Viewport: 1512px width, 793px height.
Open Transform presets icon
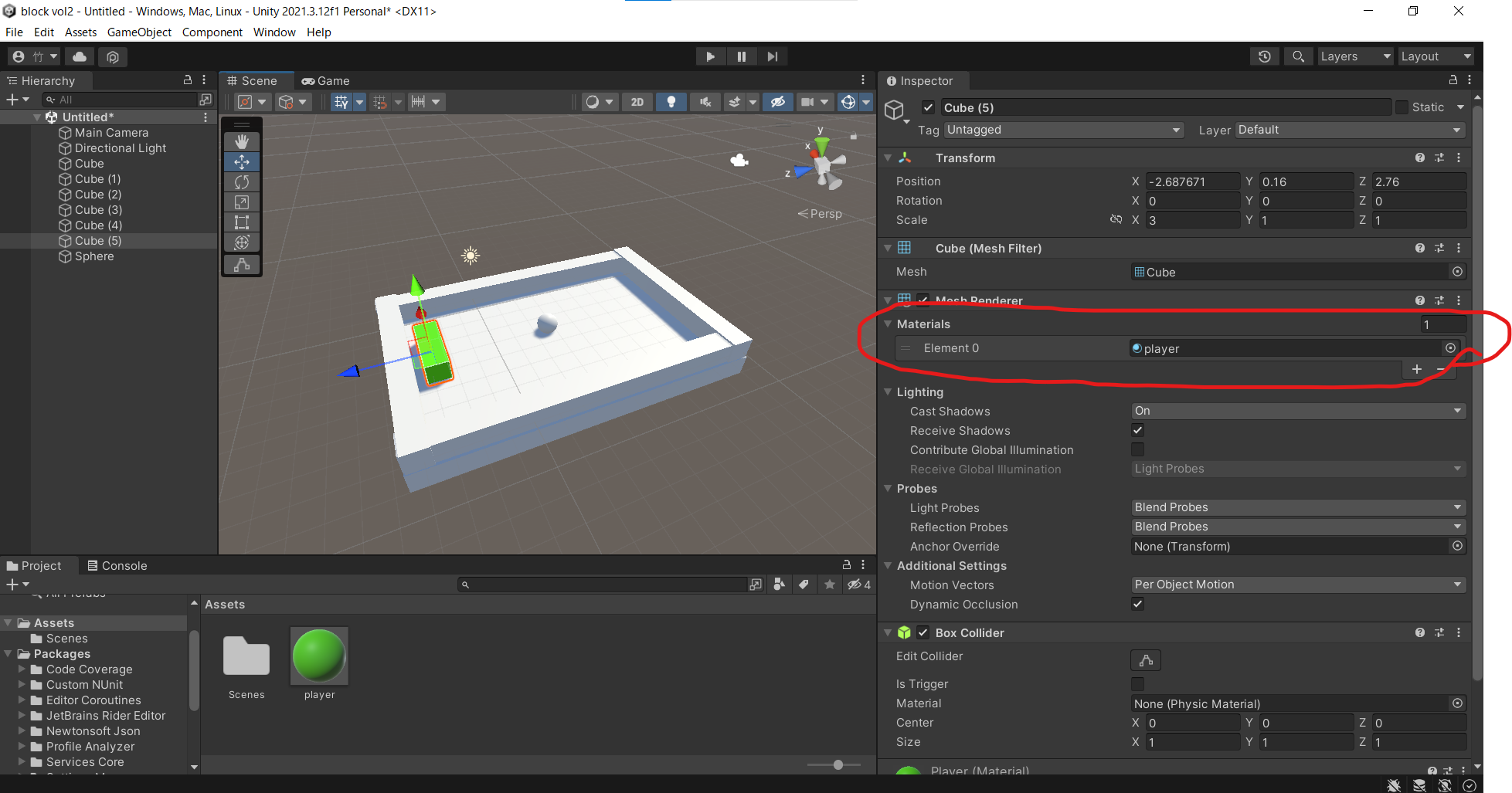pos(1439,158)
